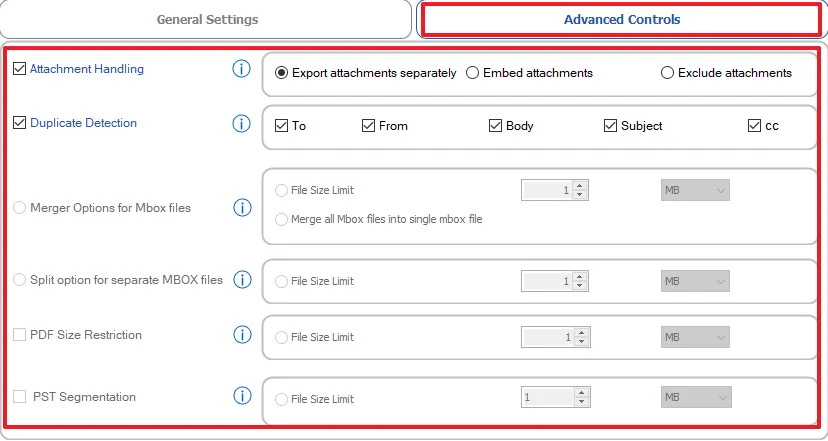Image resolution: width=828 pixels, height=441 pixels.
Task: Enable PST Segmentation checkbox
Action: 20,397
